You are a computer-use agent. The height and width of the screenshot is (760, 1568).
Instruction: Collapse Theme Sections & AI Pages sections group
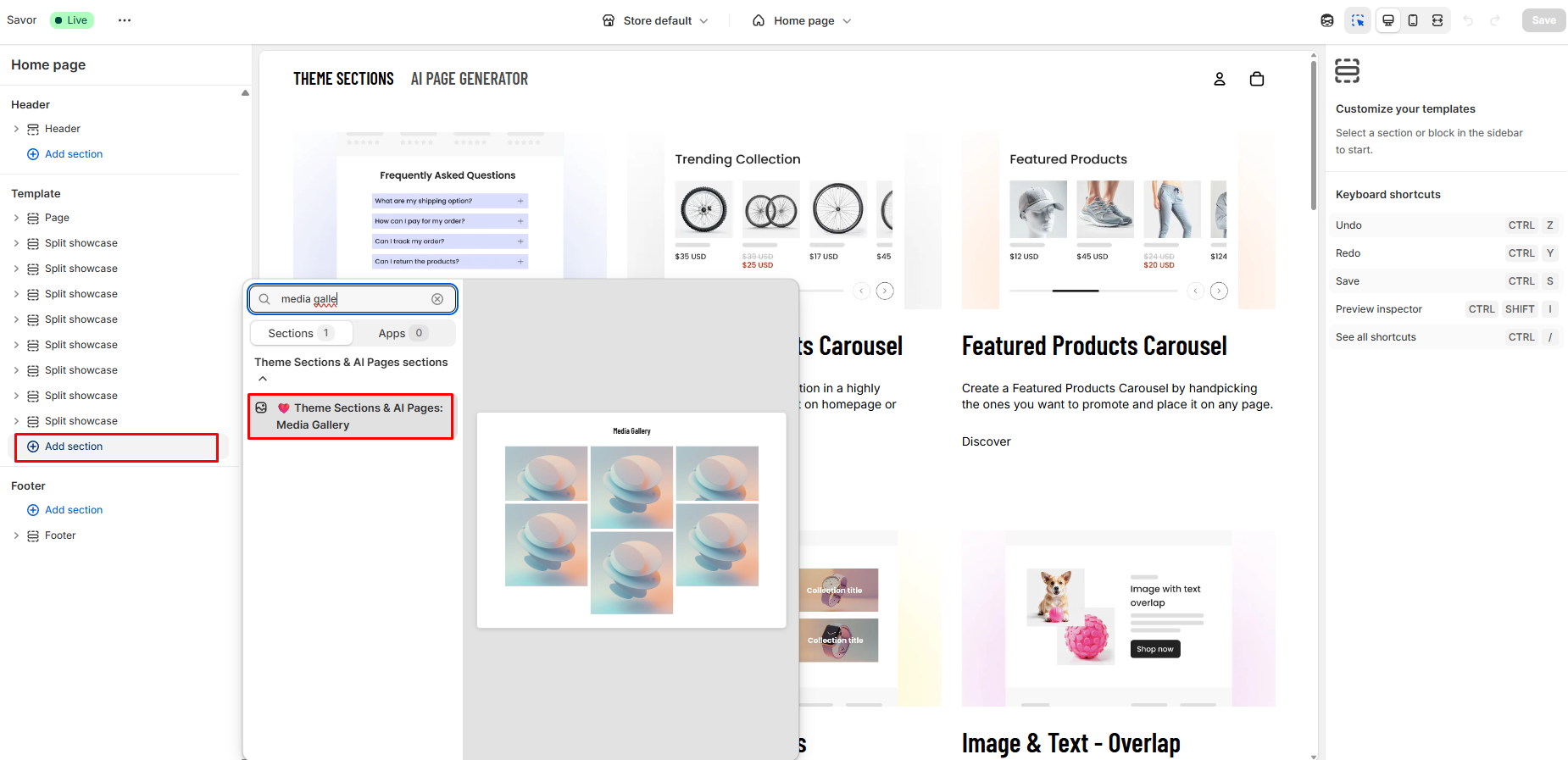point(263,379)
